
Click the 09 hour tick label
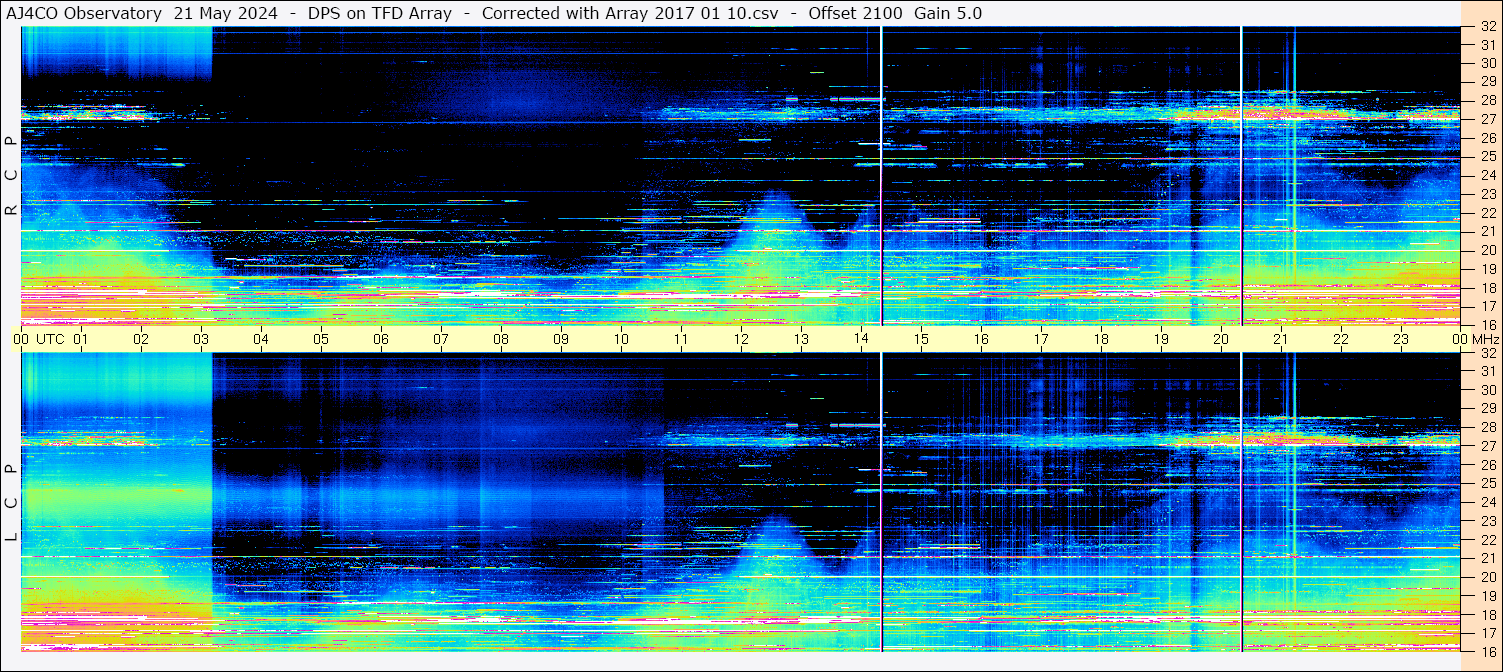click(x=561, y=339)
